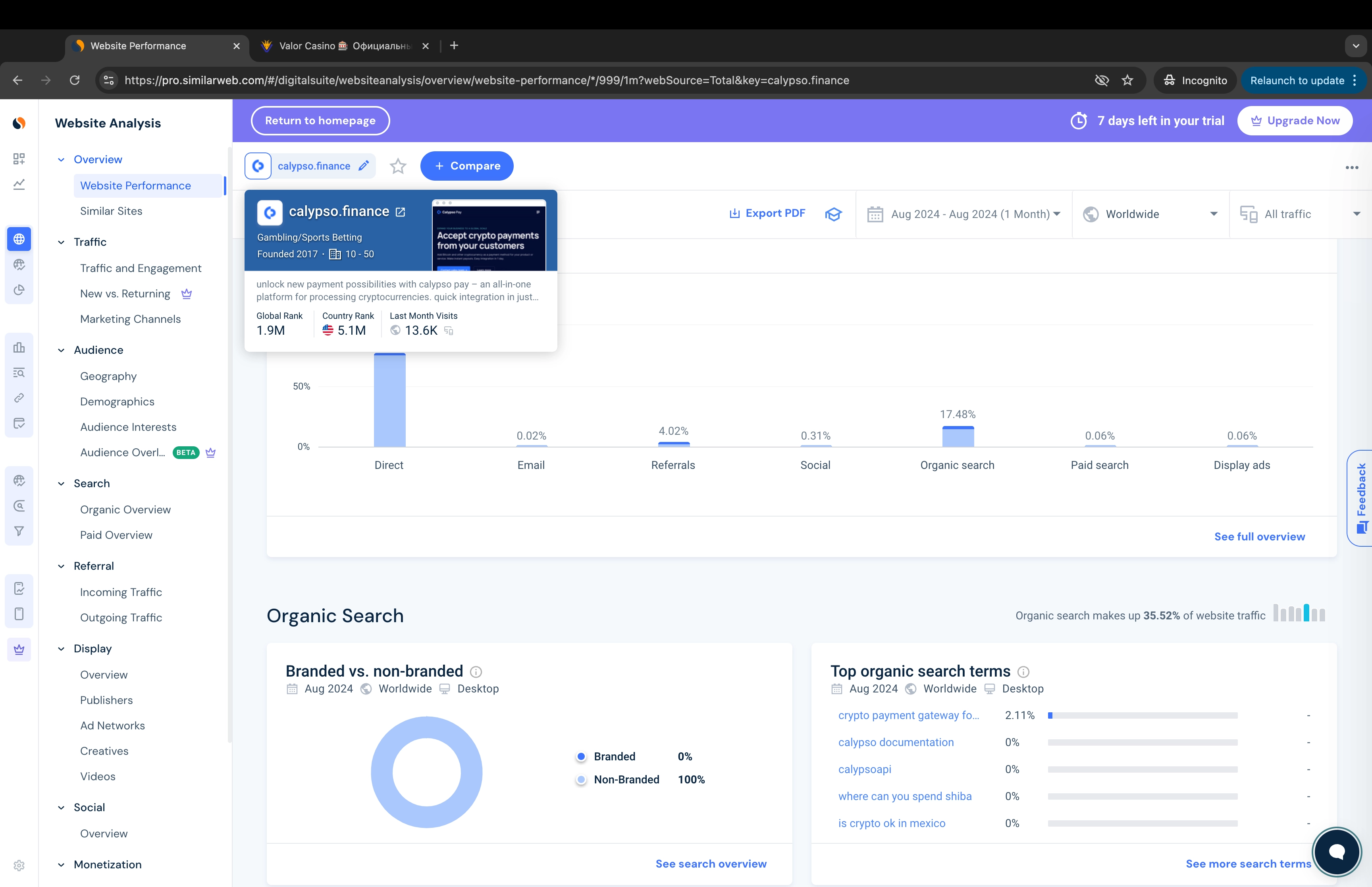Select the trending chart icon in sidebar
This screenshot has width=1372, height=887.
tap(19, 184)
